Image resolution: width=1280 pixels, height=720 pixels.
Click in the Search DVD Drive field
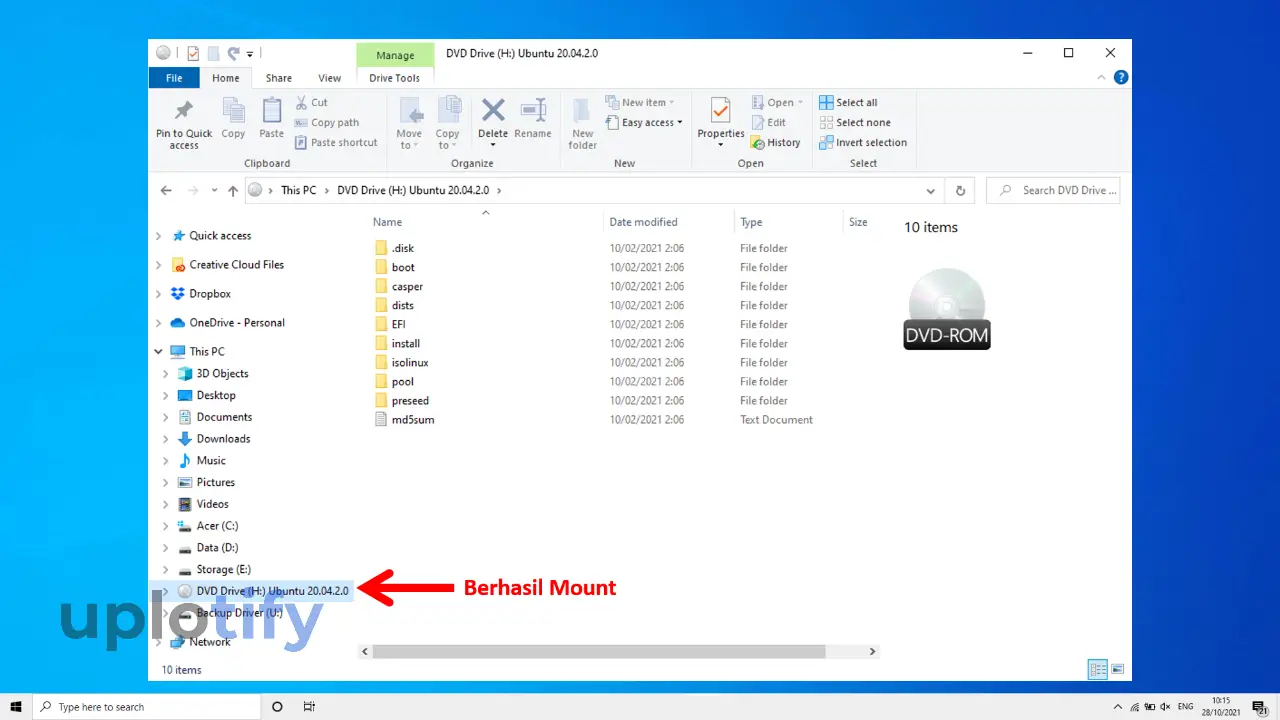click(1052, 190)
